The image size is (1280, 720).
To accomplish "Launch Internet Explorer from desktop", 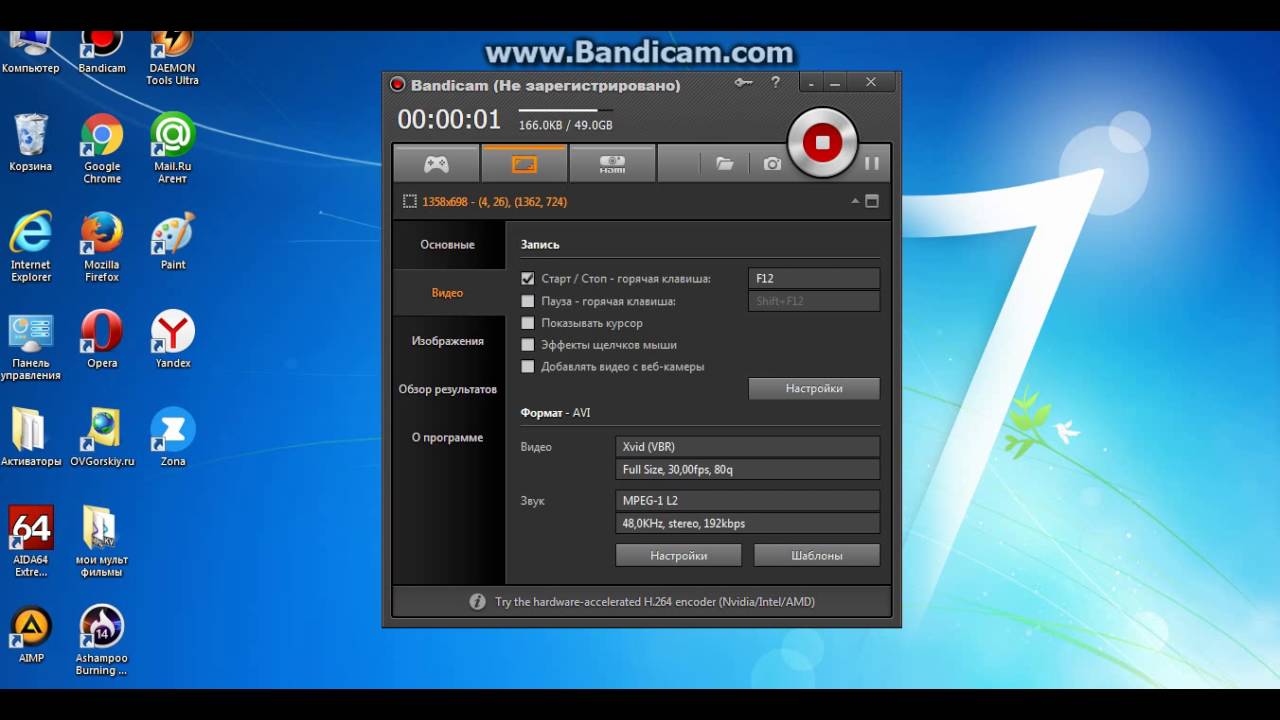I will coord(31,246).
